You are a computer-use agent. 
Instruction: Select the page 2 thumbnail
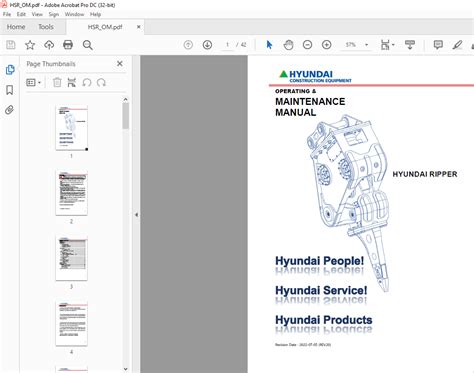71,193
